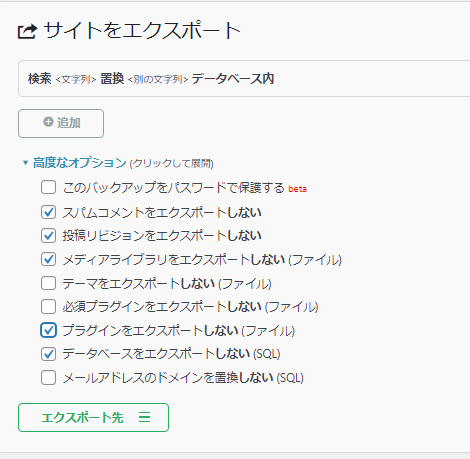Toggle データベースをエクスポートしない (SQL) checkbox
The height and width of the screenshot is (459, 470).
48,354
